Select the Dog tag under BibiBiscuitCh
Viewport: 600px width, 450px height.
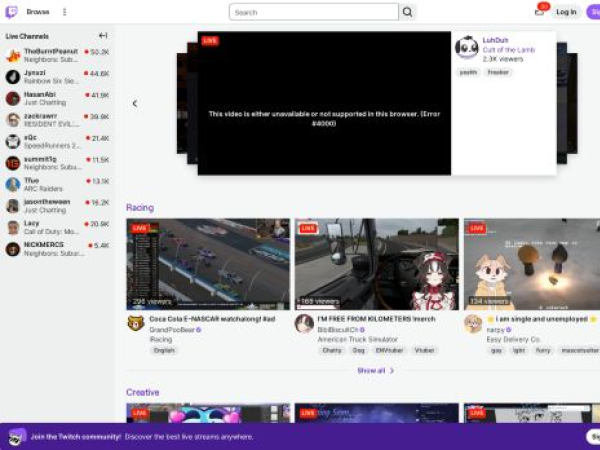[359, 350]
